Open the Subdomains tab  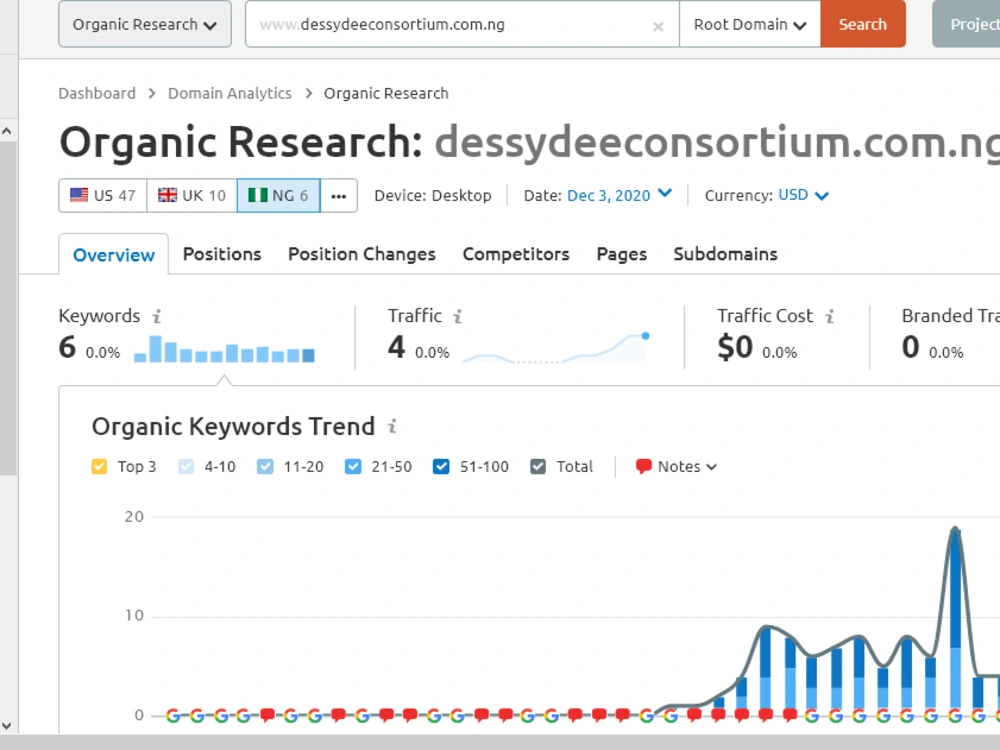tap(726, 254)
